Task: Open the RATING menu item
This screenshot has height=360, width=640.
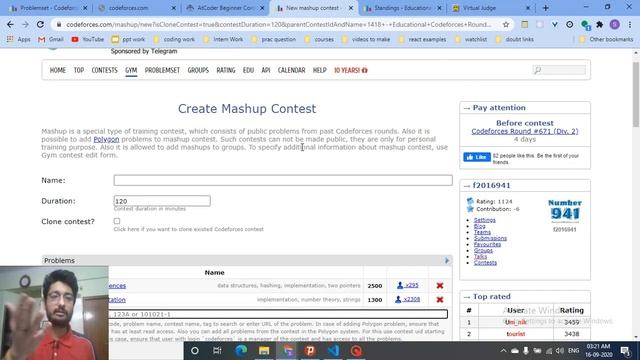Action: [x=226, y=70]
